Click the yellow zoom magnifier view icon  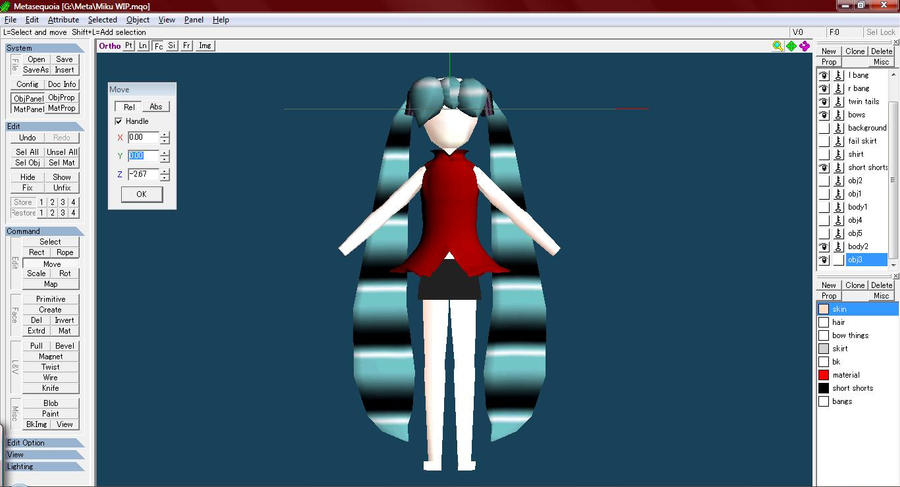click(777, 46)
